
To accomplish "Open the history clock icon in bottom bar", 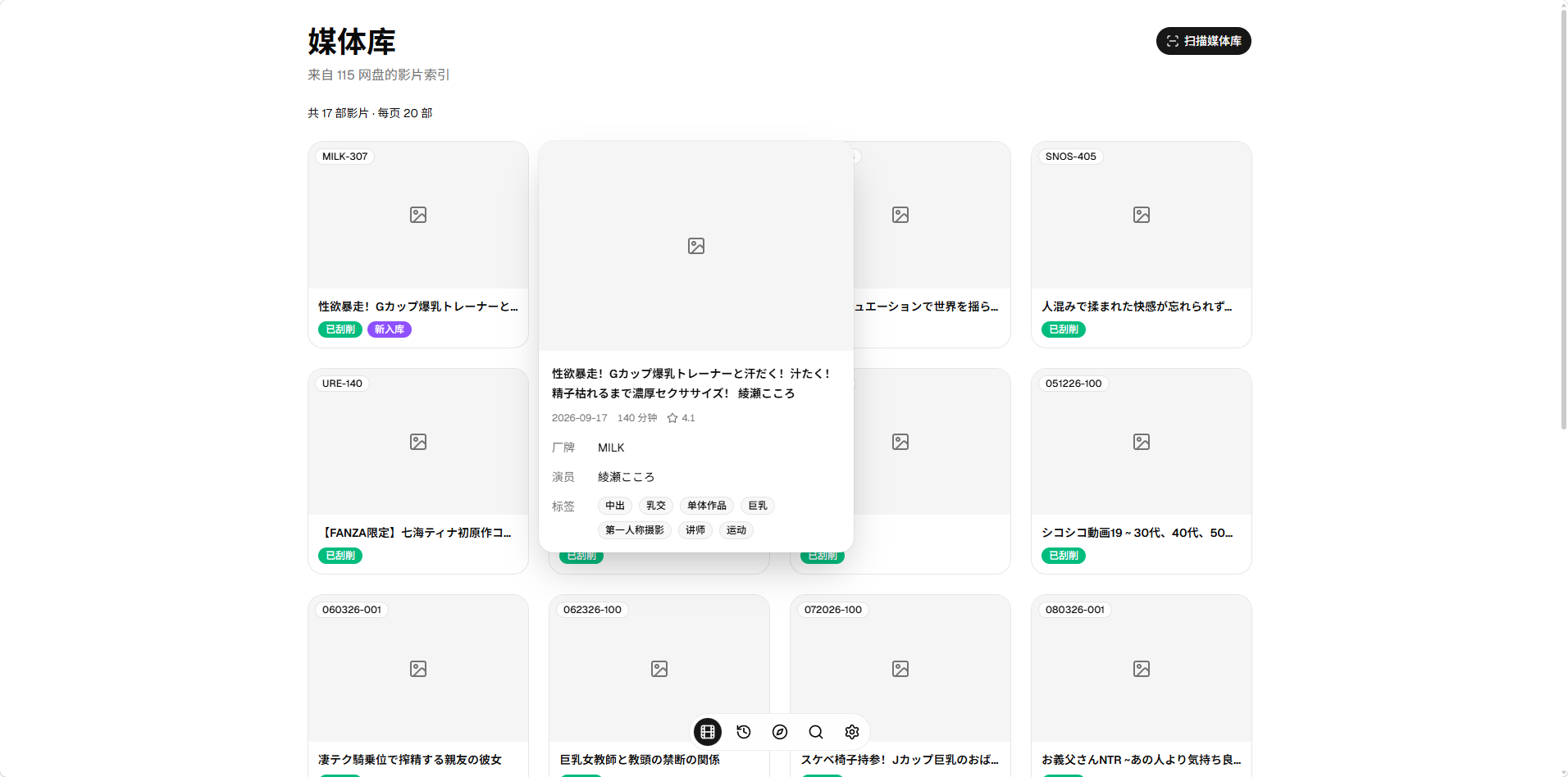I will (x=744, y=732).
